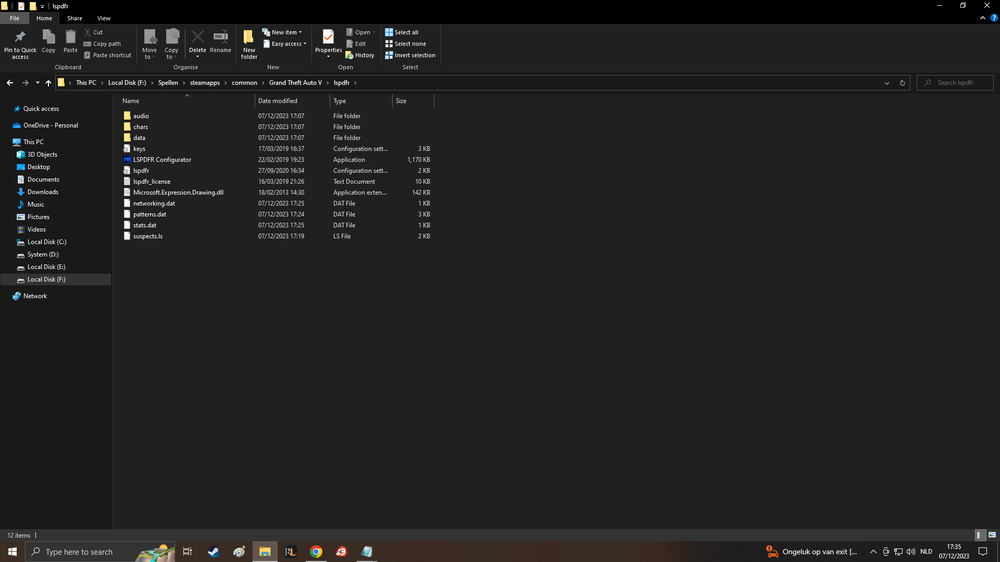1000x562 pixels.
Task: Select Microsoft.Expression.Drawing.dll file
Action: [x=178, y=193]
